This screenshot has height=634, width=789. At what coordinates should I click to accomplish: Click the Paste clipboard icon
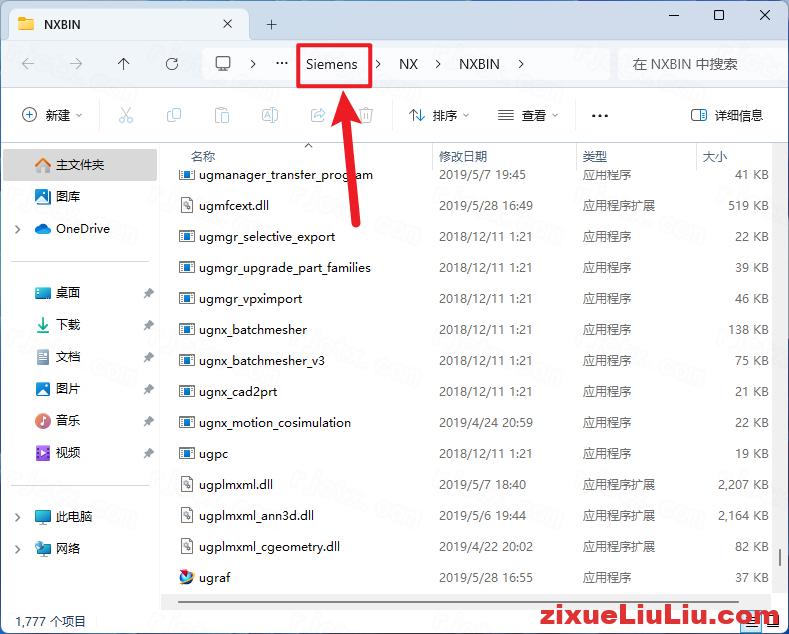(222, 115)
